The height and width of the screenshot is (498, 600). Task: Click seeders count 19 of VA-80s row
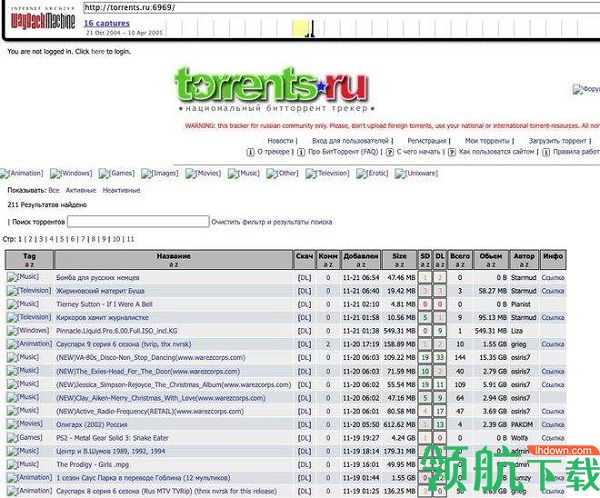[425, 358]
